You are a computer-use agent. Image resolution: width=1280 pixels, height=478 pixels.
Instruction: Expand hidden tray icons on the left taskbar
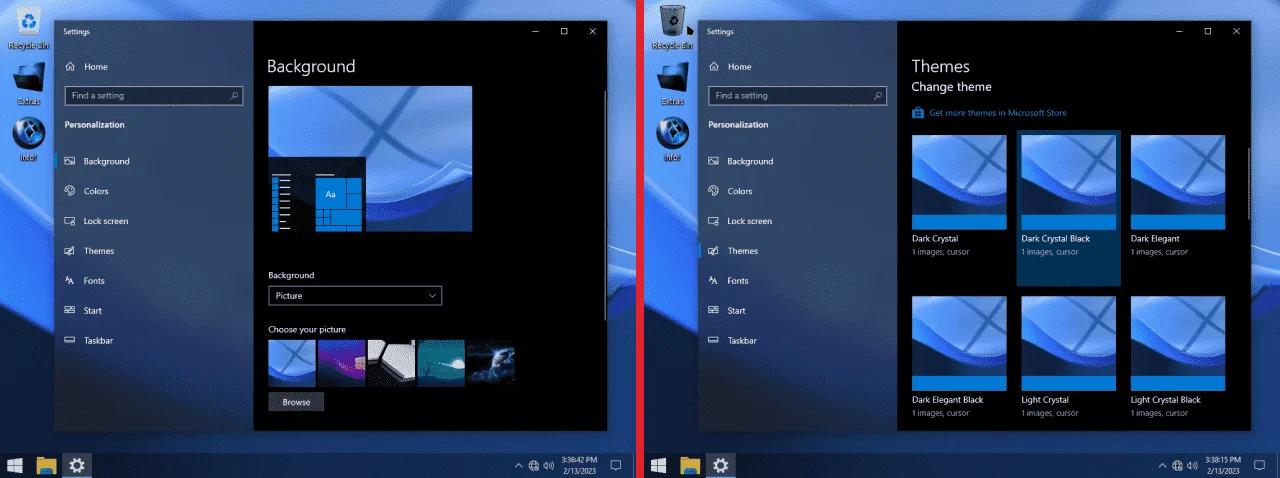coord(518,465)
